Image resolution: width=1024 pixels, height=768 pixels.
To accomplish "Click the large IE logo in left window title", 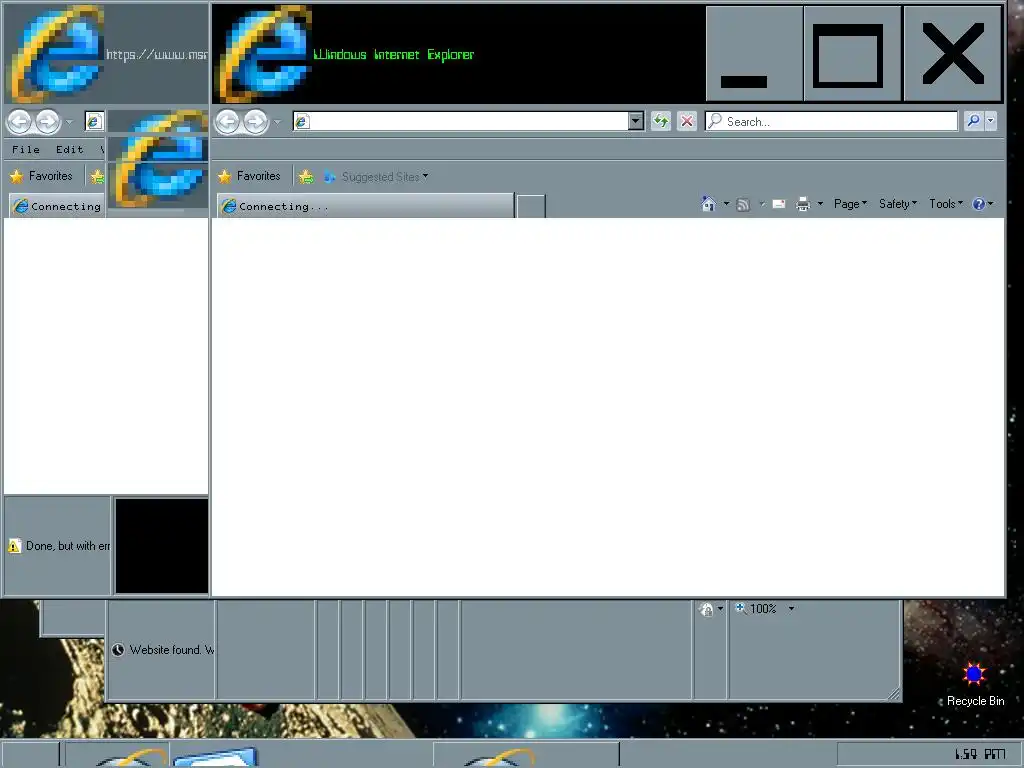I will (56, 54).
